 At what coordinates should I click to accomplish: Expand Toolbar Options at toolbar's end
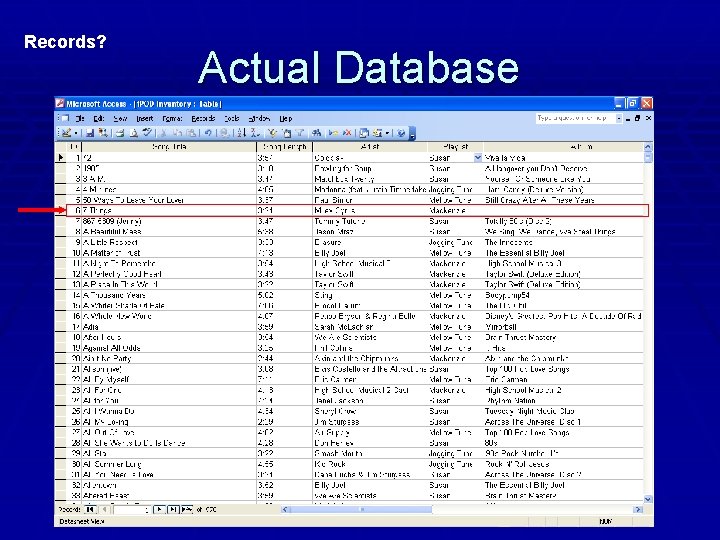pyautogui.click(x=412, y=134)
